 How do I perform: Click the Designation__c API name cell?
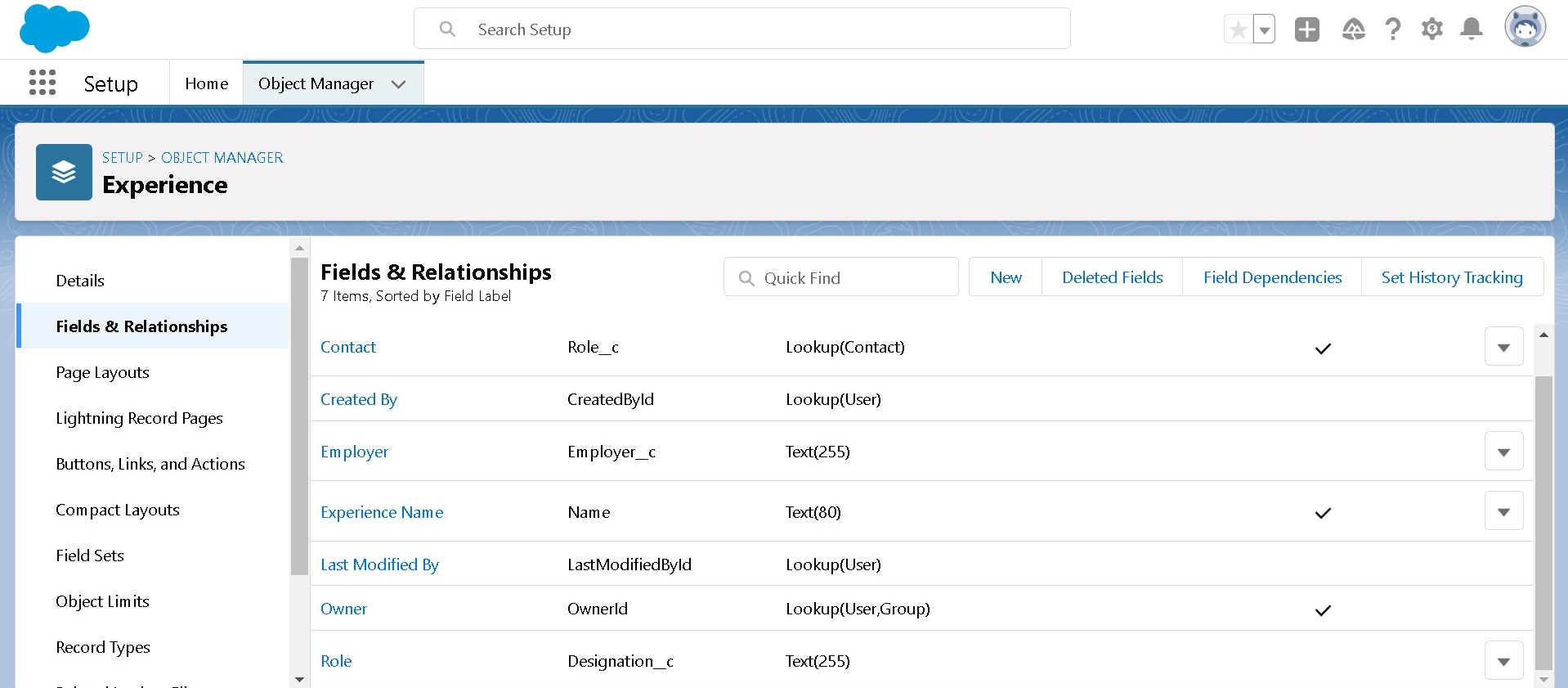click(620, 661)
